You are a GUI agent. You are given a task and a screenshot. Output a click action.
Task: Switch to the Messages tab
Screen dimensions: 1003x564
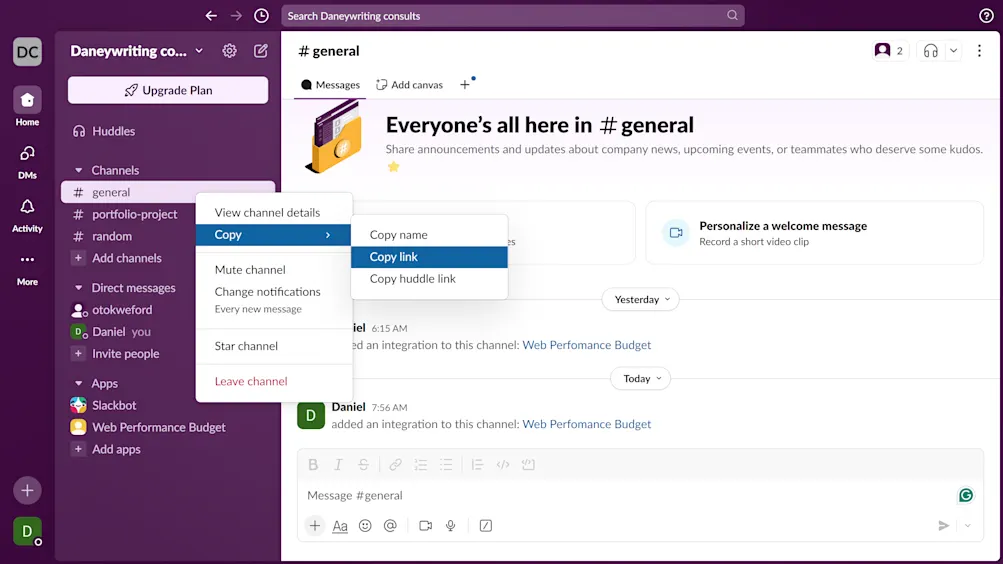330,85
